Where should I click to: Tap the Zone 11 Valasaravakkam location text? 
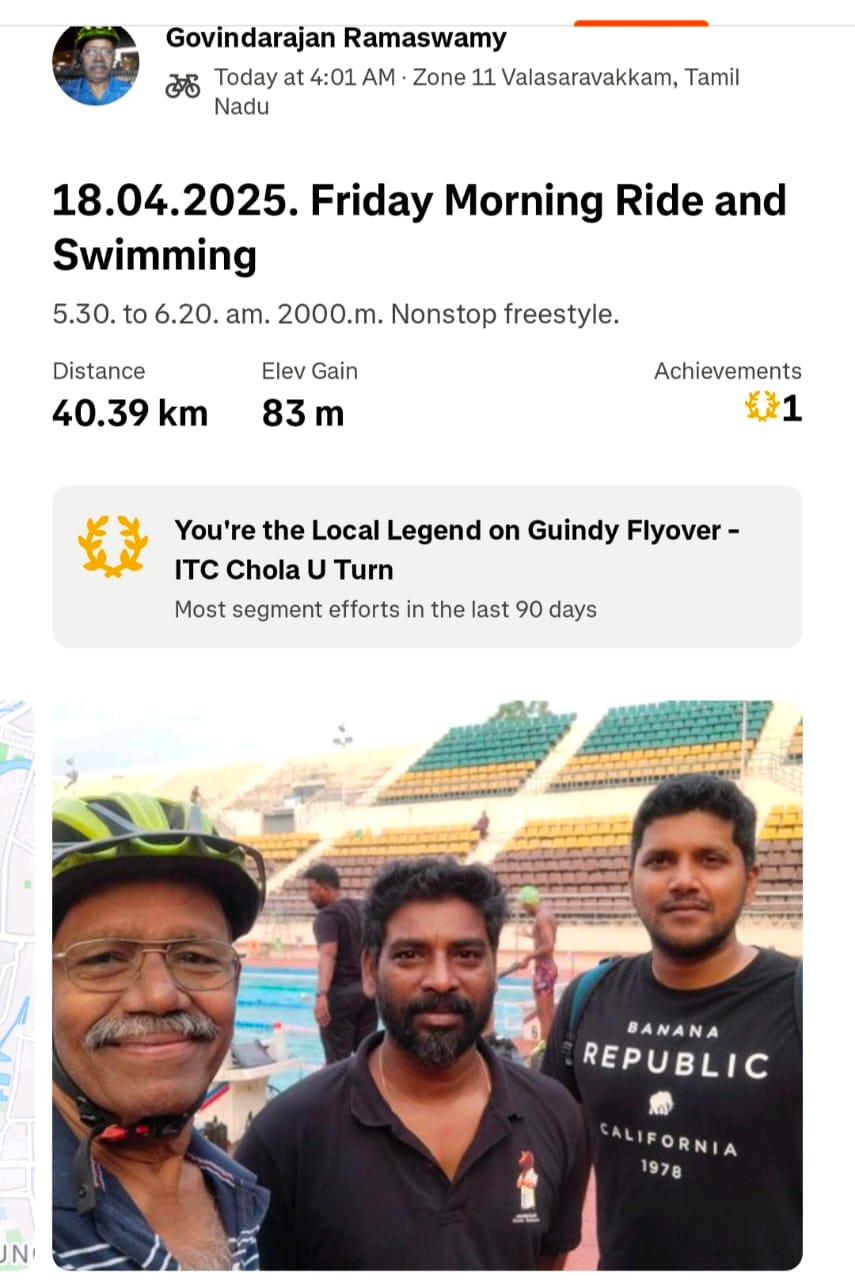click(576, 78)
